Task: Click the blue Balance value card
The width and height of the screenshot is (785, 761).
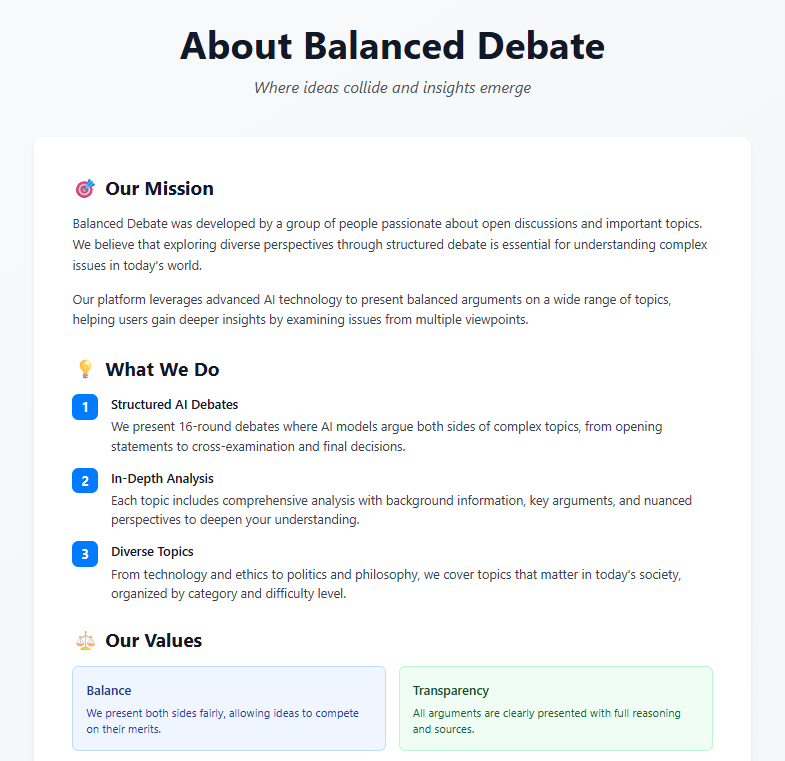Action: click(x=228, y=708)
